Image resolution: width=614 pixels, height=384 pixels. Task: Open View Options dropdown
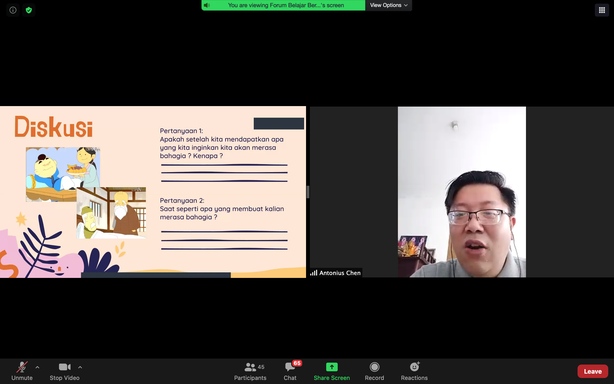coord(388,5)
